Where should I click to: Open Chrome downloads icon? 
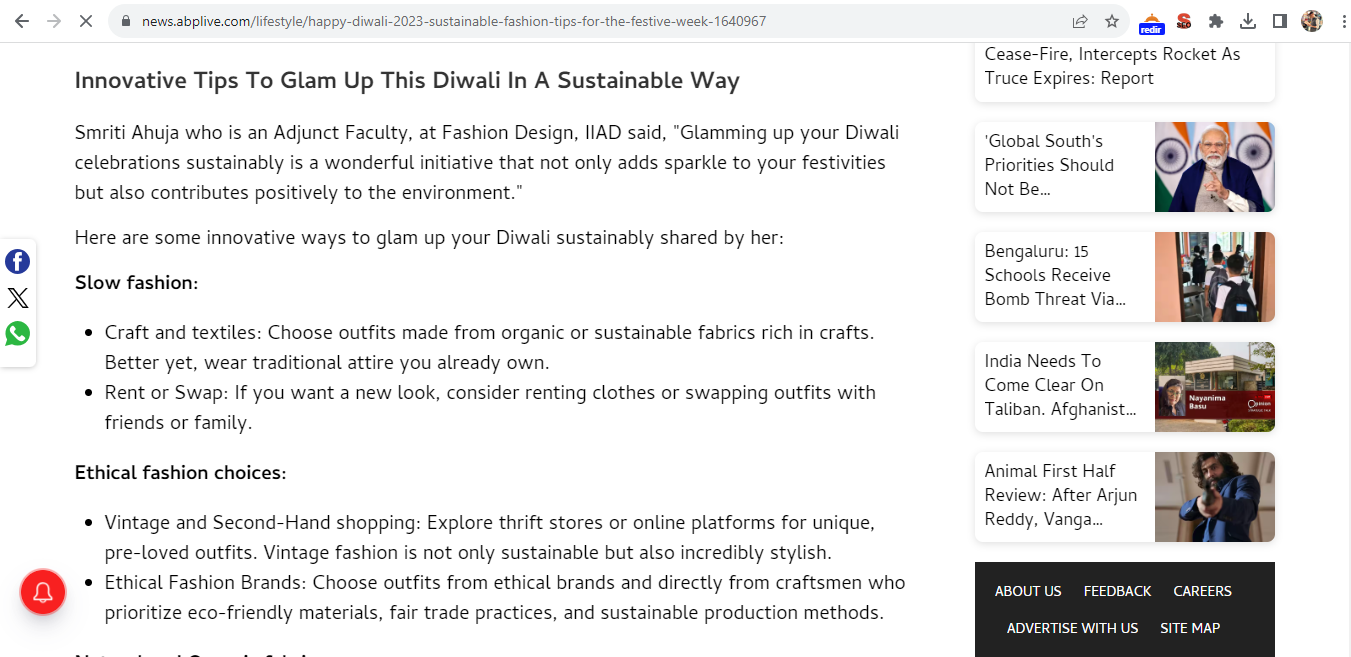click(1248, 21)
